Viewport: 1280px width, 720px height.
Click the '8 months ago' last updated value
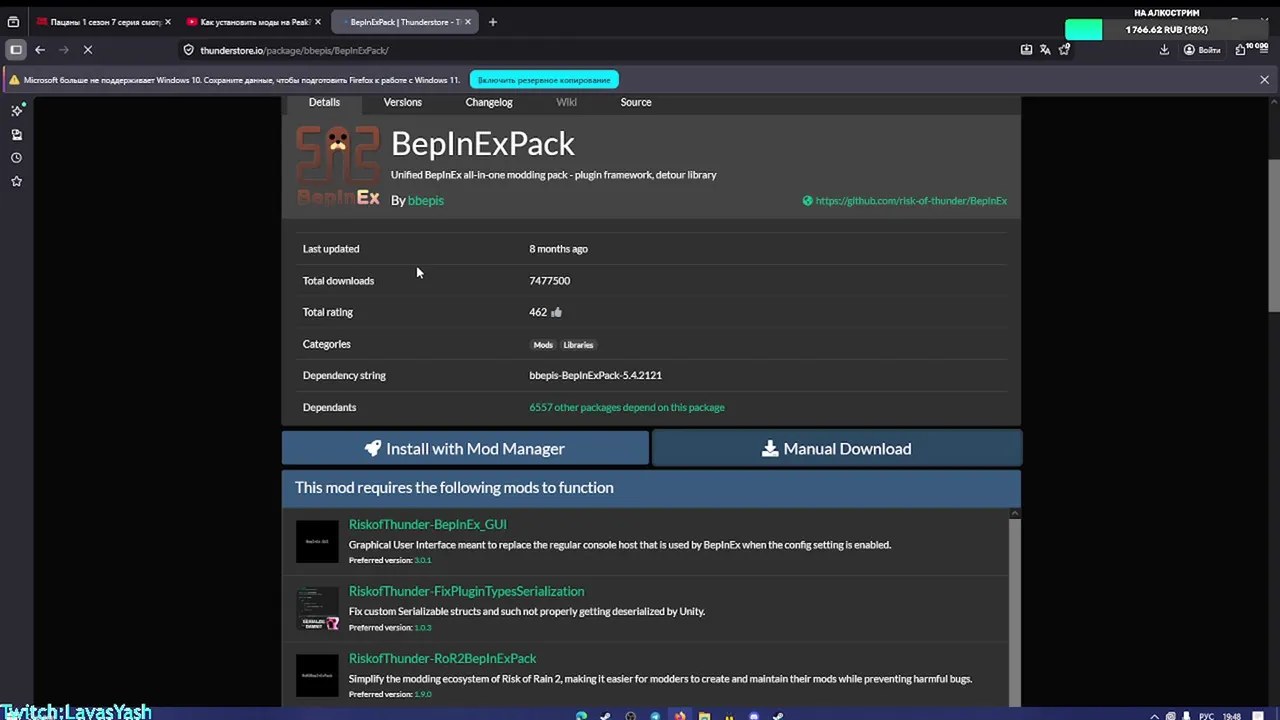(x=558, y=249)
